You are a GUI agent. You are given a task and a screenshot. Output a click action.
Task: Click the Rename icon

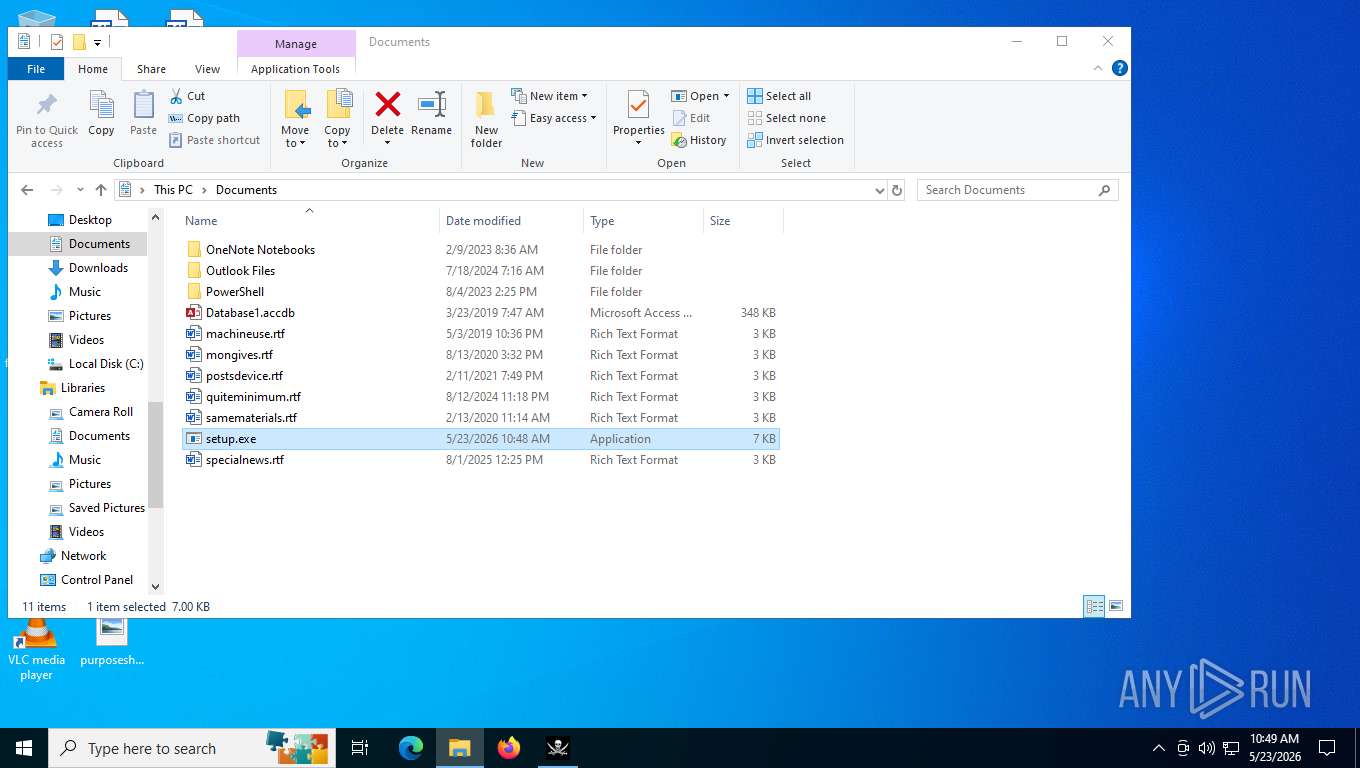click(x=432, y=104)
